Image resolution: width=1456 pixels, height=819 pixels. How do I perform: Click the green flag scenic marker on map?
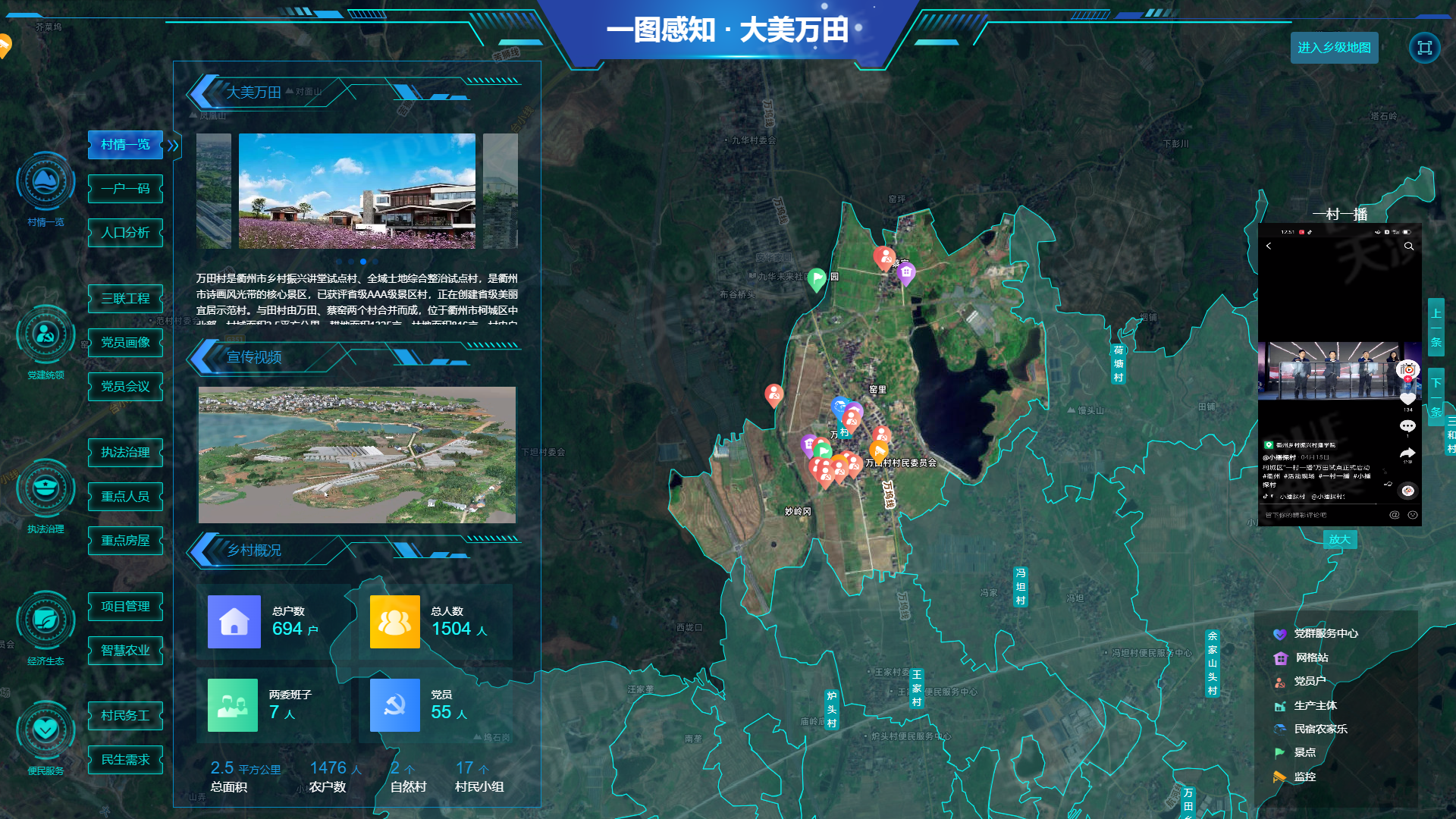(817, 278)
